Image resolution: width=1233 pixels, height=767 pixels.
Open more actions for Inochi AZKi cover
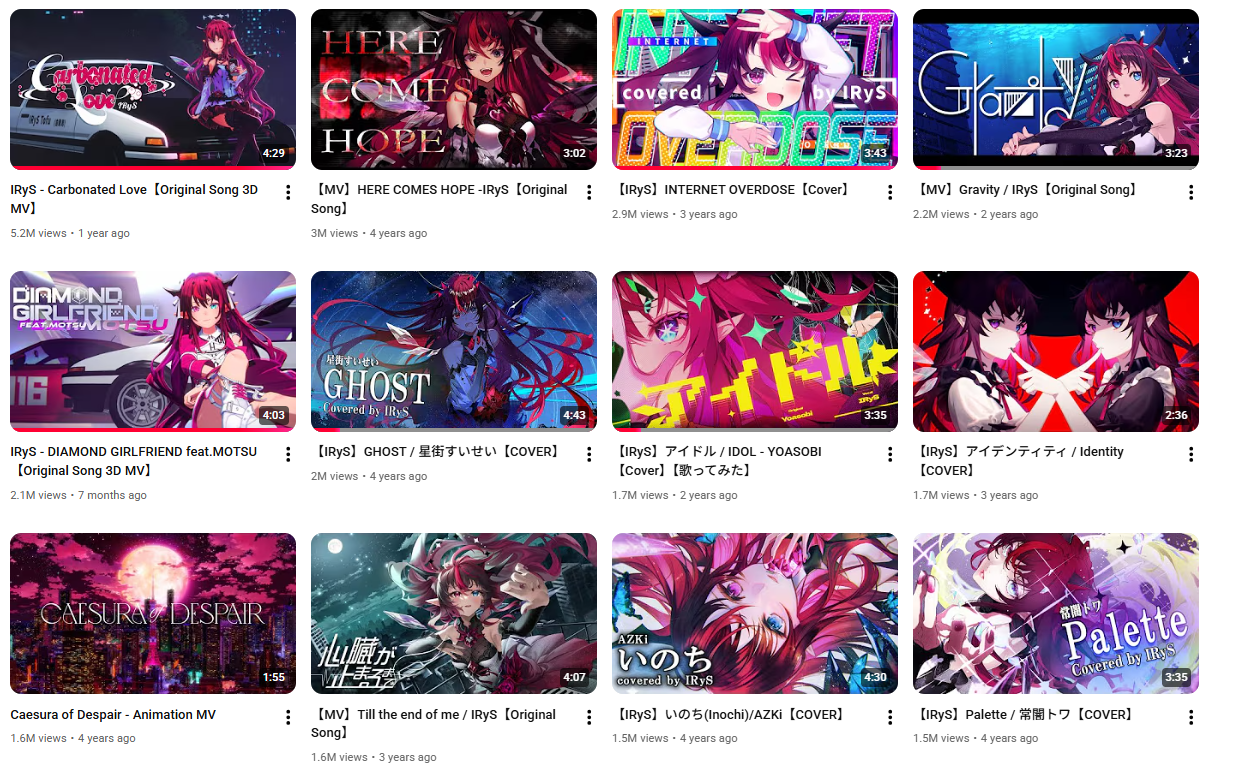coord(890,717)
